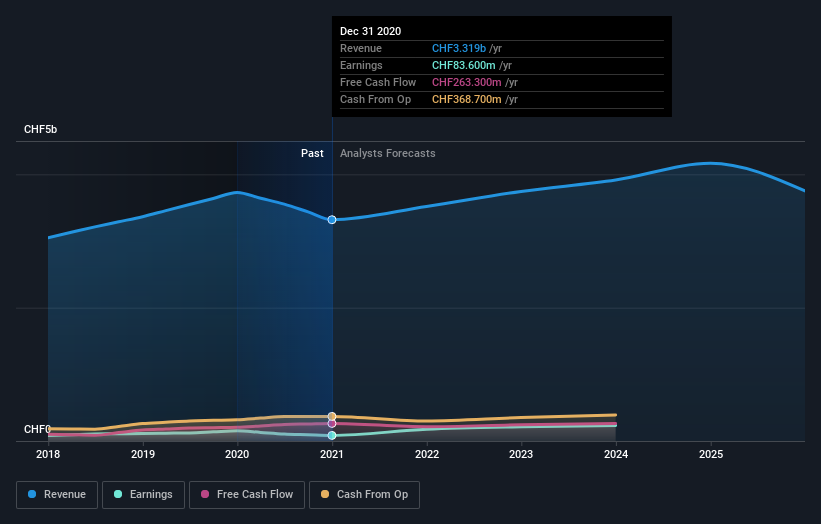
Task: Click the Earnings row label in tooltip
Action: (361, 65)
